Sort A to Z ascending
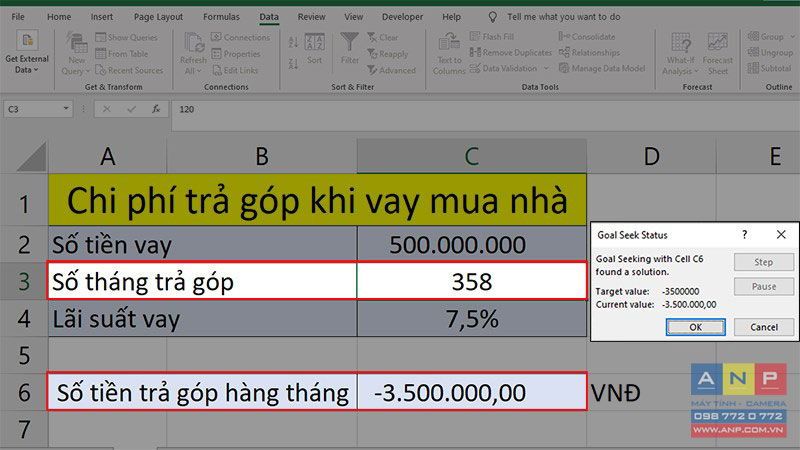 [x=293, y=42]
